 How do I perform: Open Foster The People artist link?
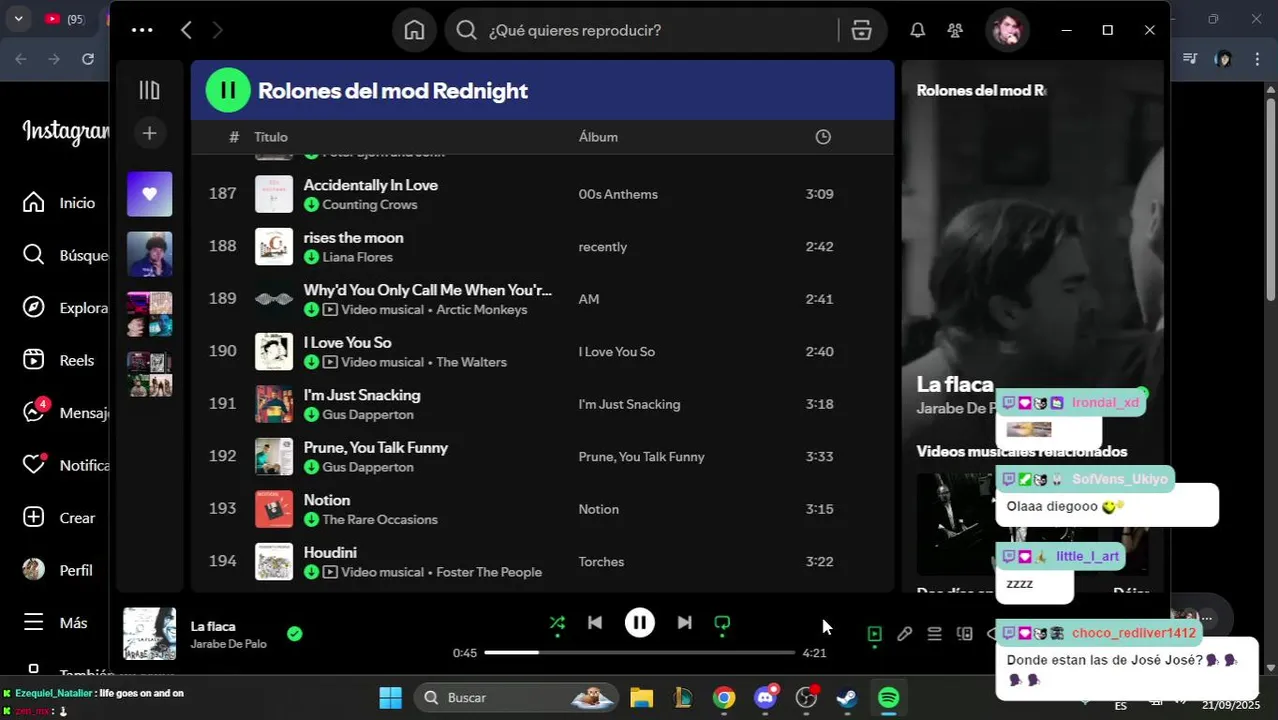coord(489,572)
